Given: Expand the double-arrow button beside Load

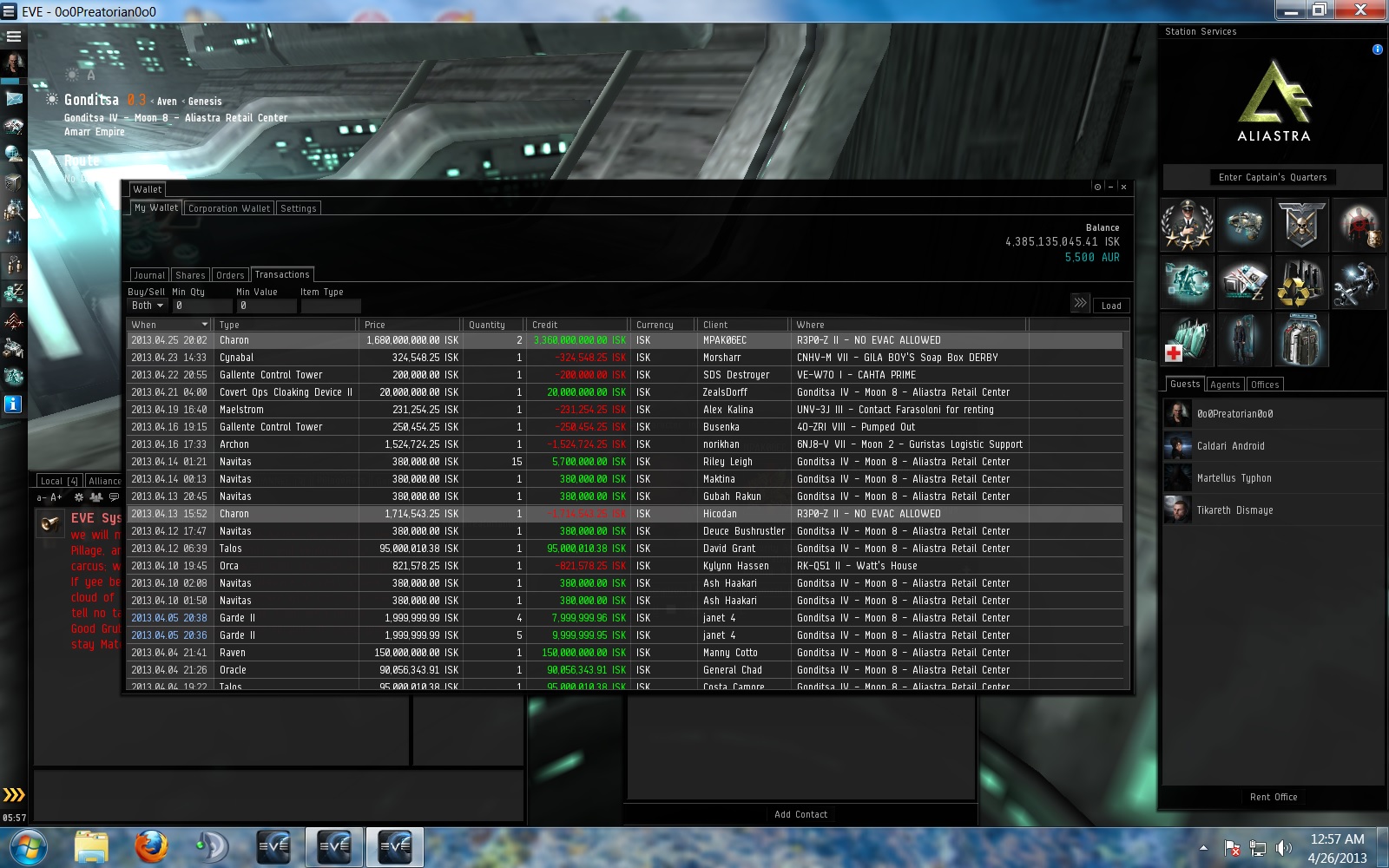Looking at the screenshot, I should [x=1080, y=303].
